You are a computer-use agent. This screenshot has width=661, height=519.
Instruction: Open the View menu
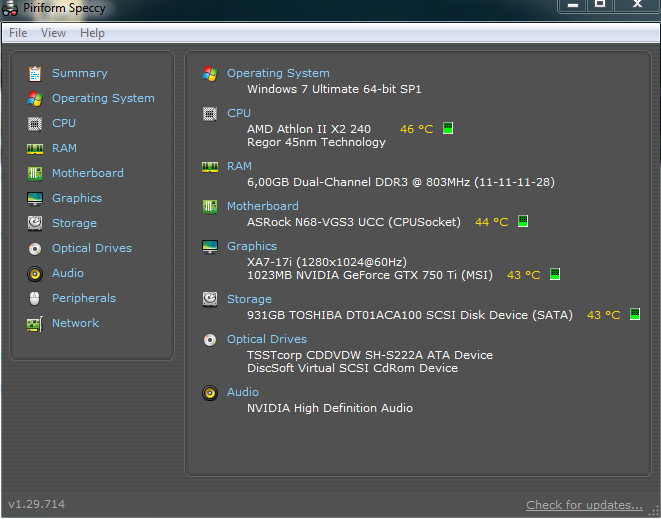pos(53,33)
